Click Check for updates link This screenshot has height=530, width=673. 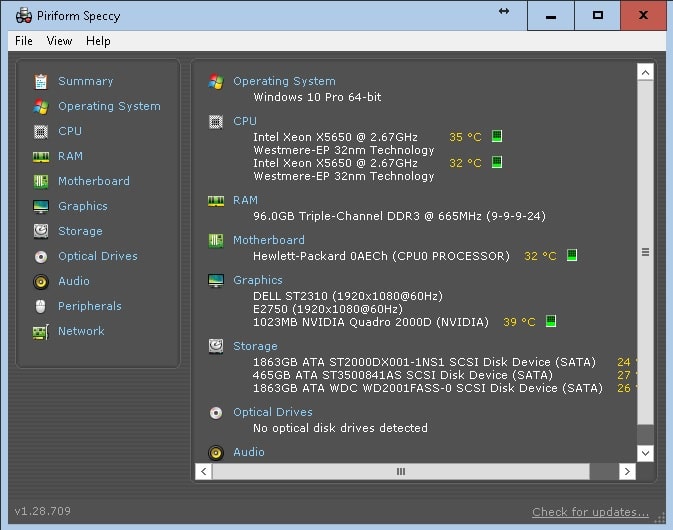click(590, 512)
